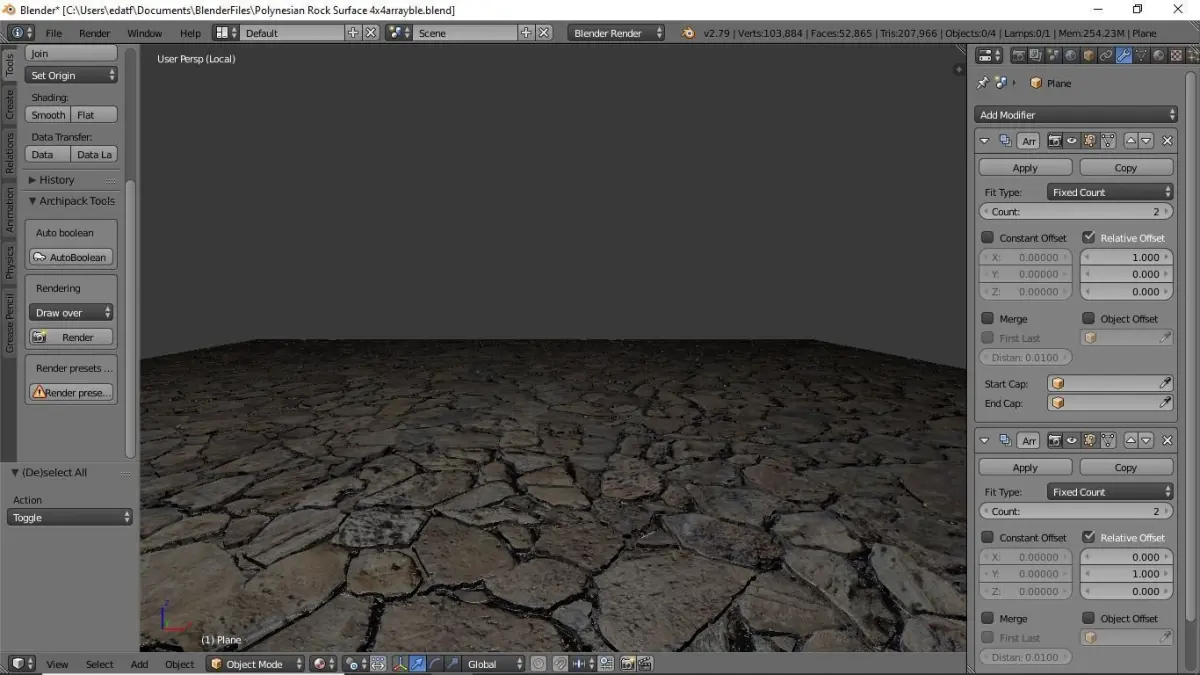
Task: Toggle the pin icon beside Plane
Action: point(982,83)
